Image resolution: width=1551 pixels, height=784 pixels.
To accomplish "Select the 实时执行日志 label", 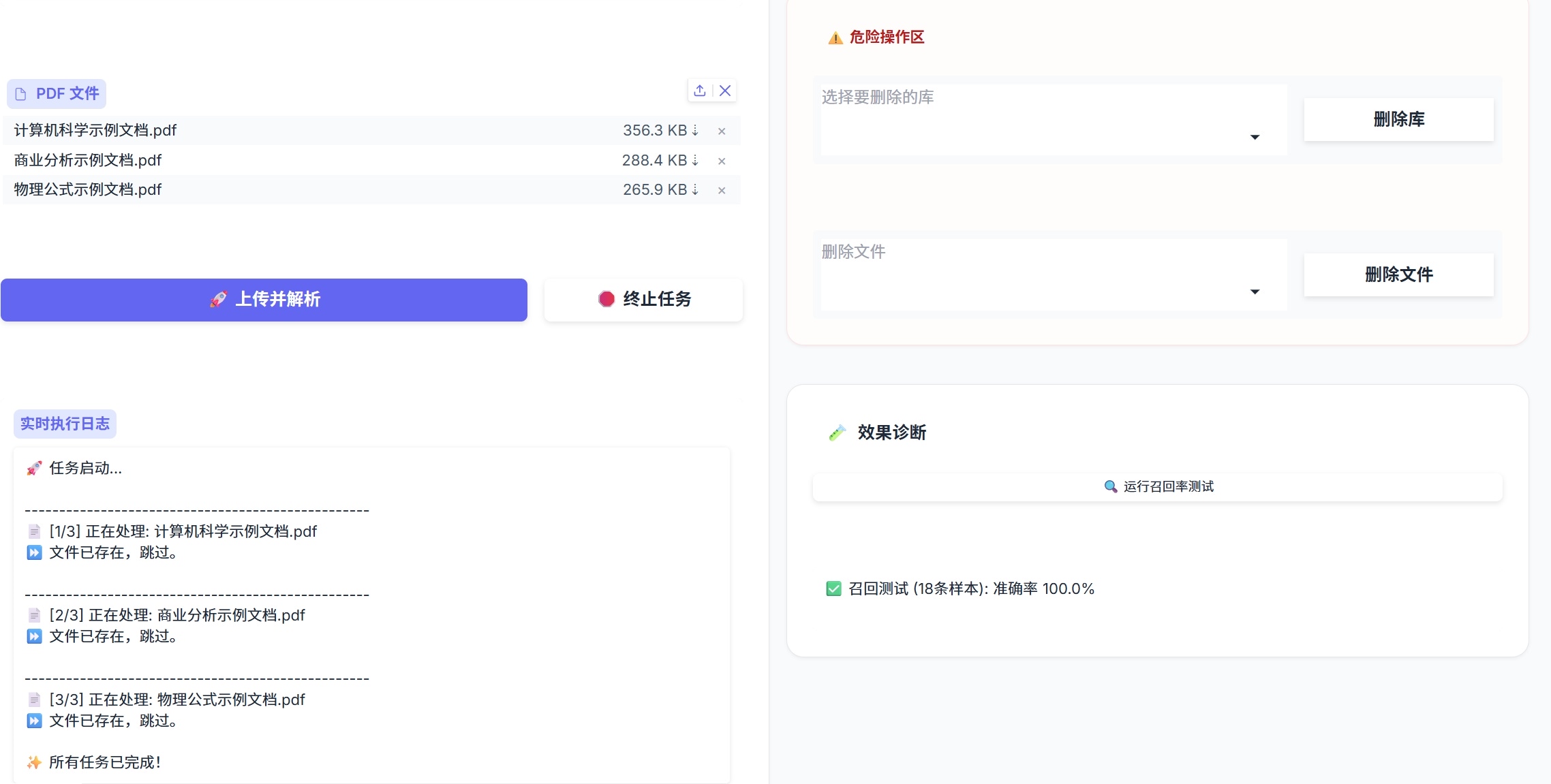I will [x=65, y=424].
